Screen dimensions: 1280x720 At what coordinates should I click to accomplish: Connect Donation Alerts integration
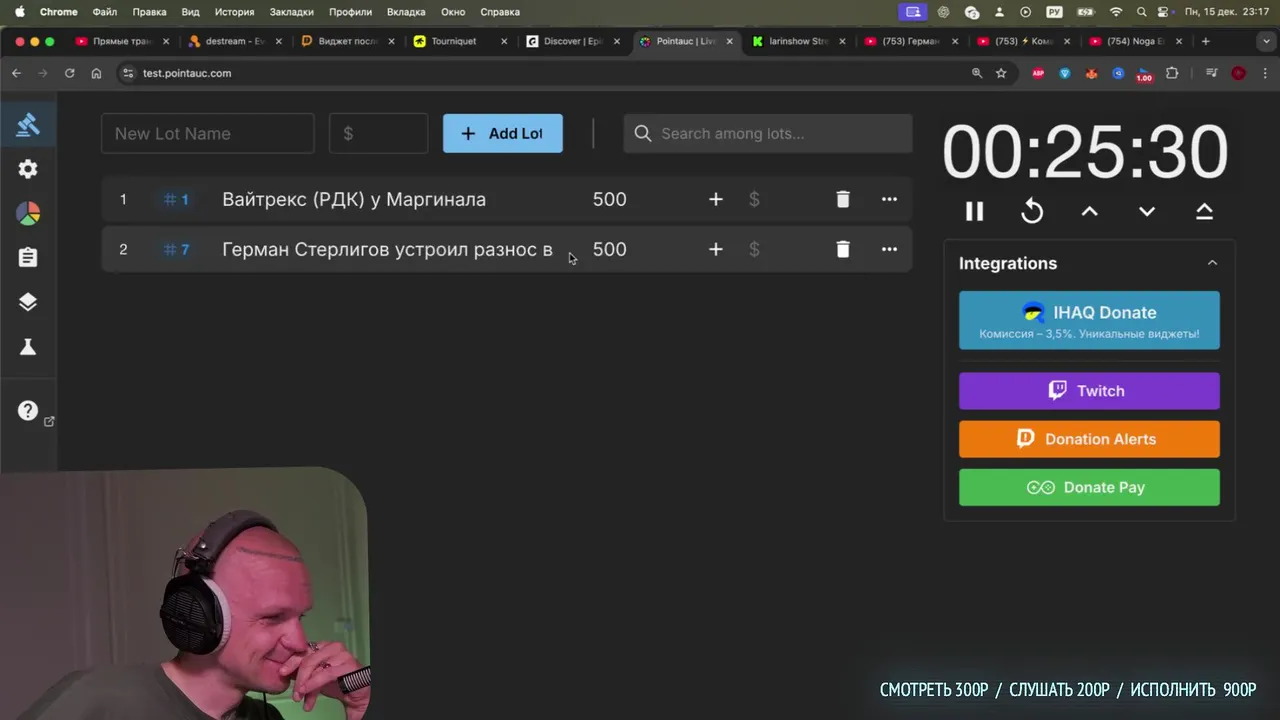[x=1089, y=439]
